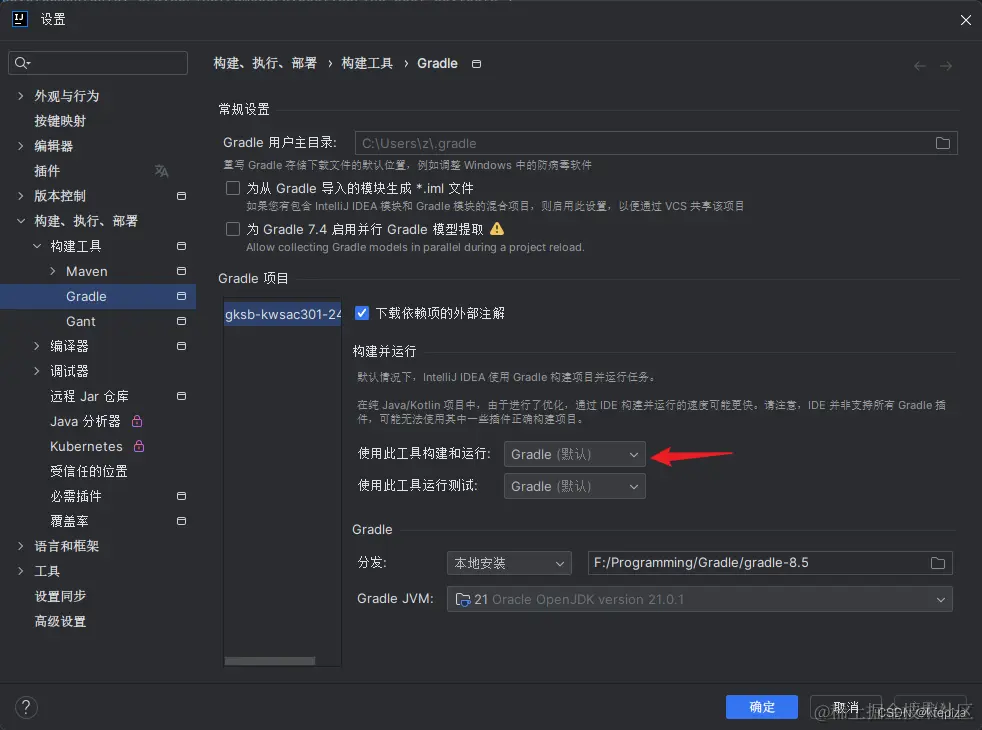Enable generating *.iml files for Gradle modules
The width and height of the screenshot is (982, 730).
point(232,186)
